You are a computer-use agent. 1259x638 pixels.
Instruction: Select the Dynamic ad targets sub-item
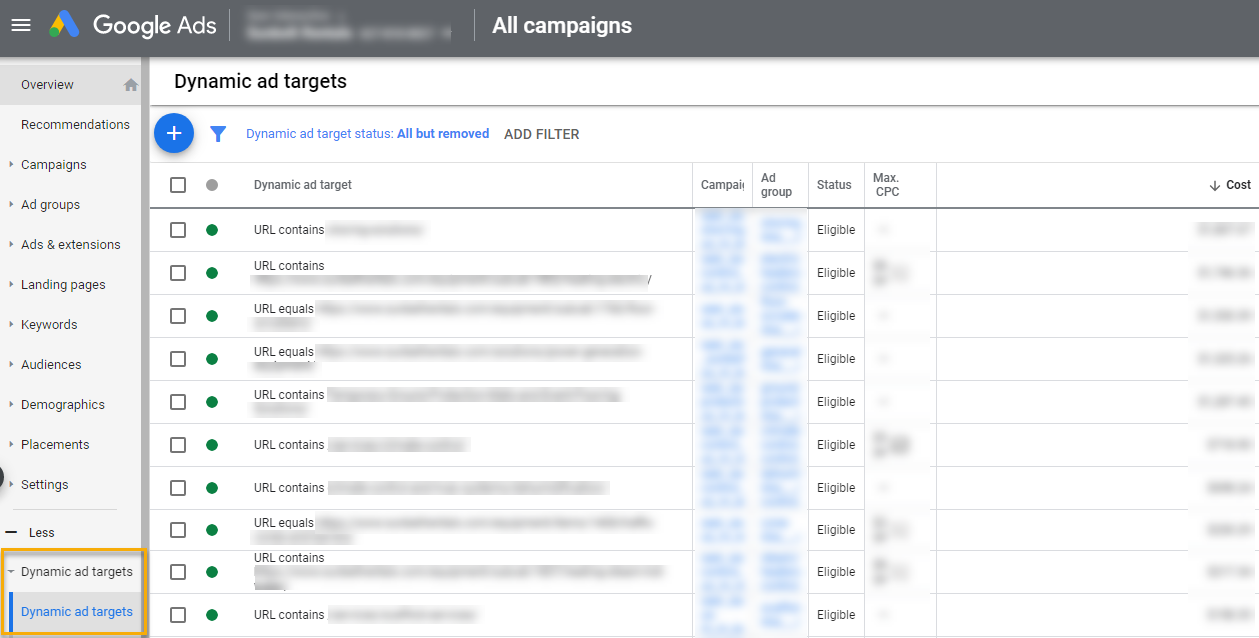[77, 612]
